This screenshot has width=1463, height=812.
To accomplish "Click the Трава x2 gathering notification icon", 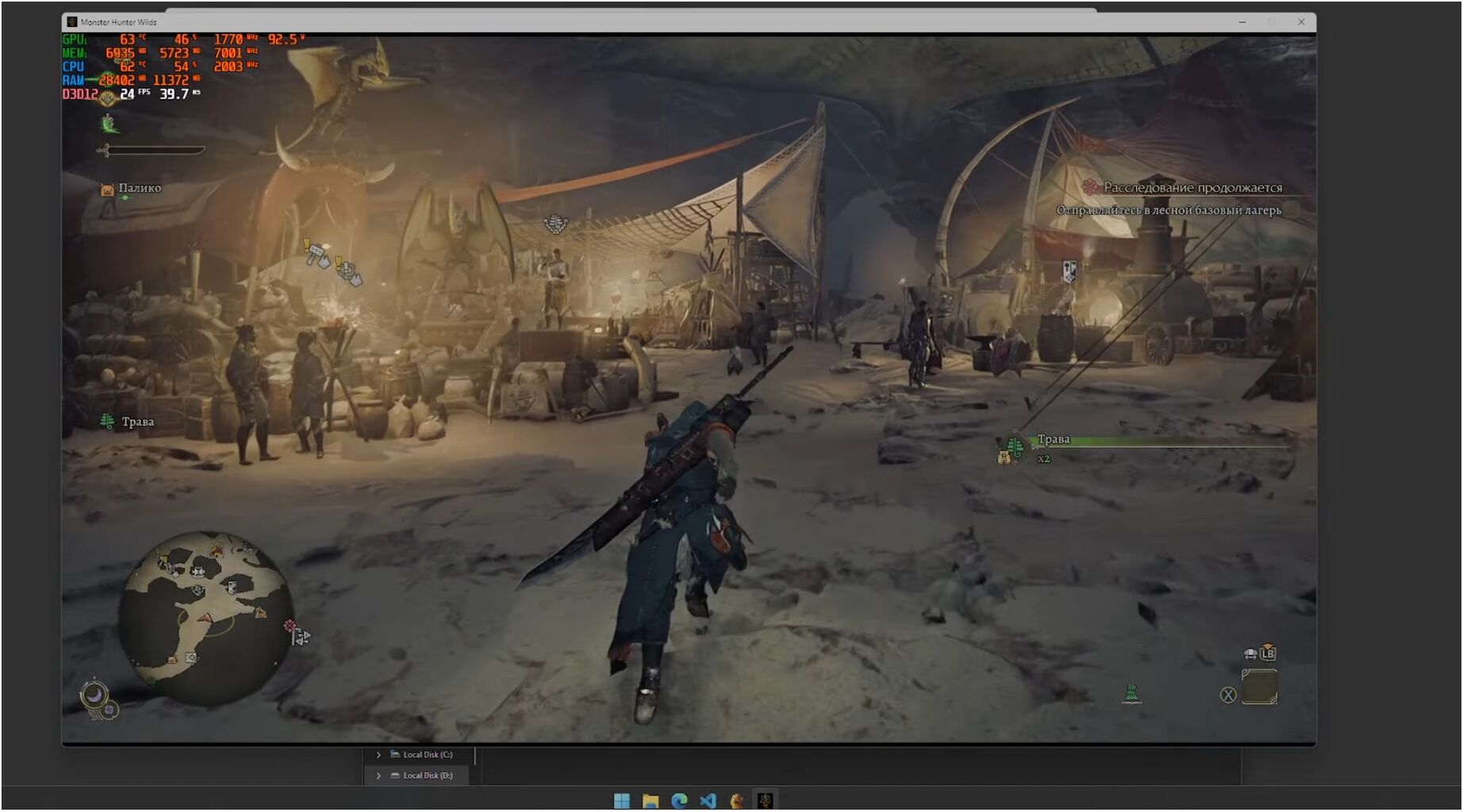I will click(x=1014, y=446).
